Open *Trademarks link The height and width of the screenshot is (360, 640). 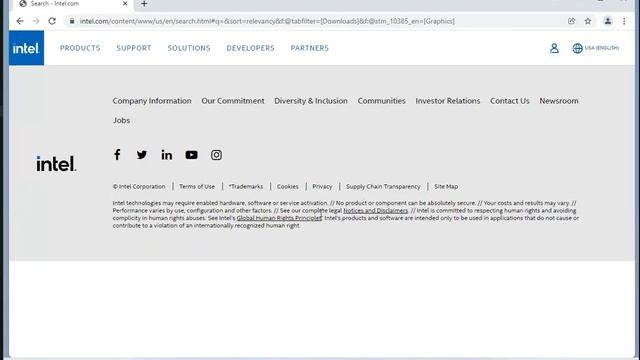tap(246, 187)
